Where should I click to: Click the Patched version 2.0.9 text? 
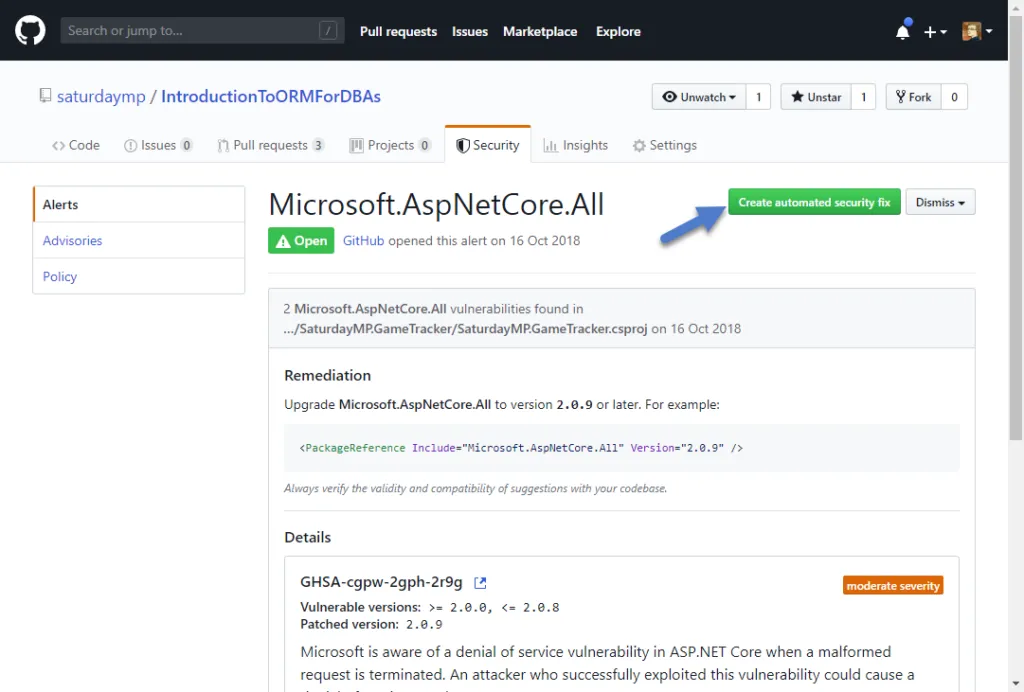tap(371, 624)
